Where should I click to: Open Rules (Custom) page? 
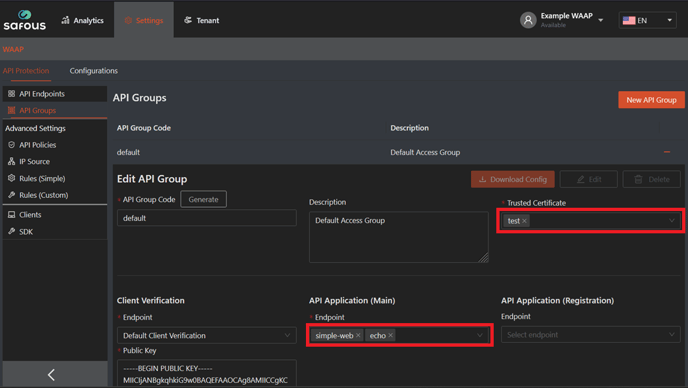point(43,195)
